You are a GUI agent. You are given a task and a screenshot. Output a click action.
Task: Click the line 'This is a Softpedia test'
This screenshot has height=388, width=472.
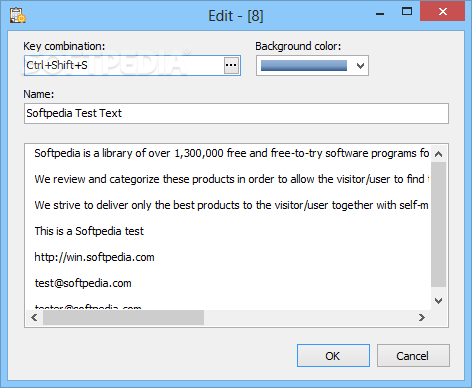pyautogui.click(x=89, y=231)
